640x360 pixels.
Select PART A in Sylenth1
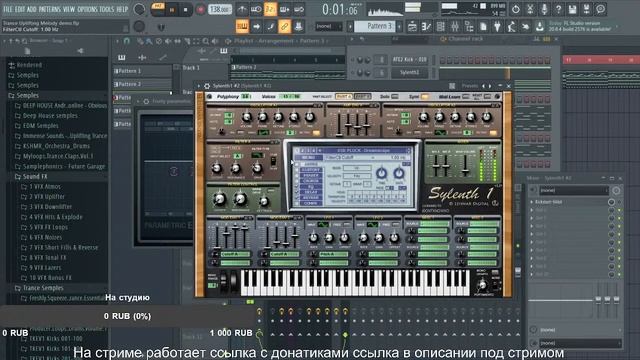coord(344,96)
